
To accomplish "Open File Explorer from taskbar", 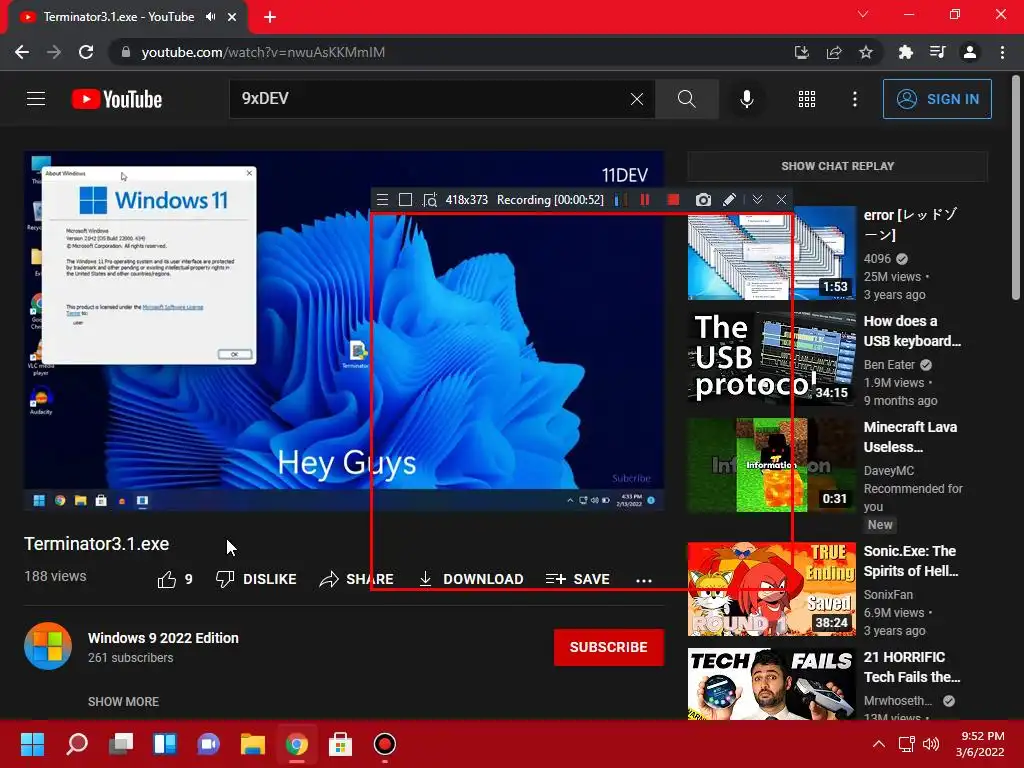I will coord(253,744).
